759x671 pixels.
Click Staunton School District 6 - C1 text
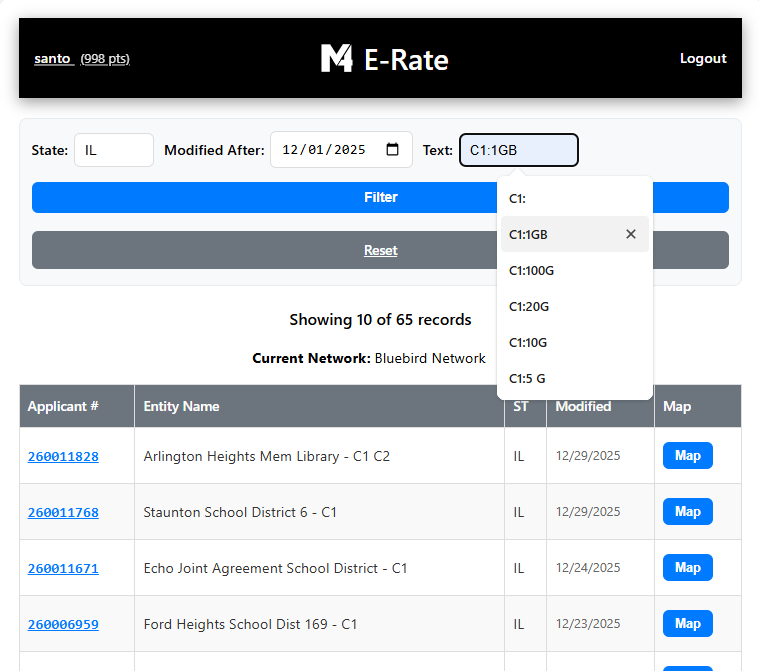[x=240, y=512]
